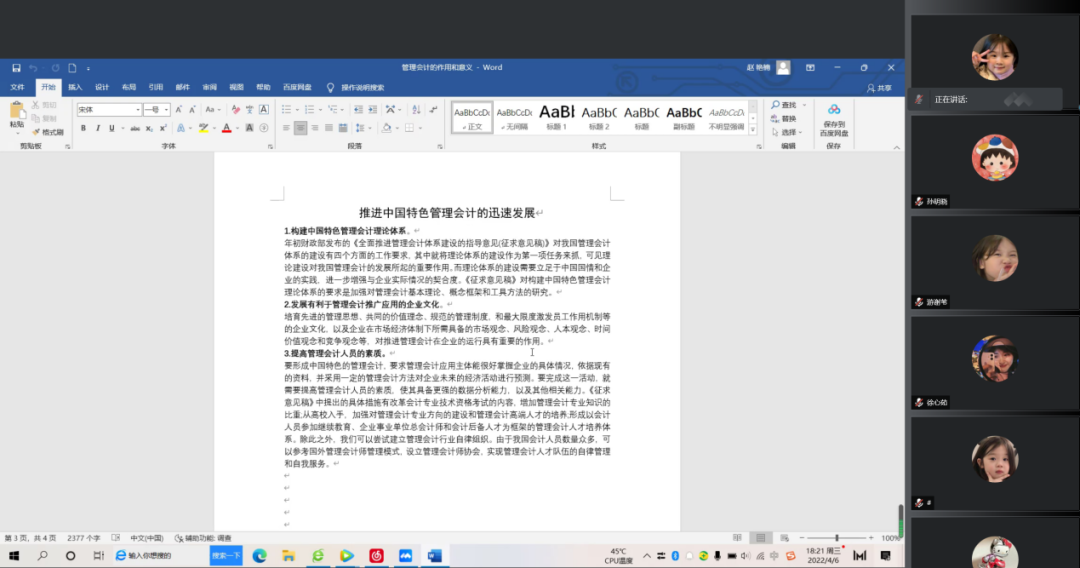The width and height of the screenshot is (1080, 568).
Task: Switch to the Insert (插入) tab
Action: [75, 87]
